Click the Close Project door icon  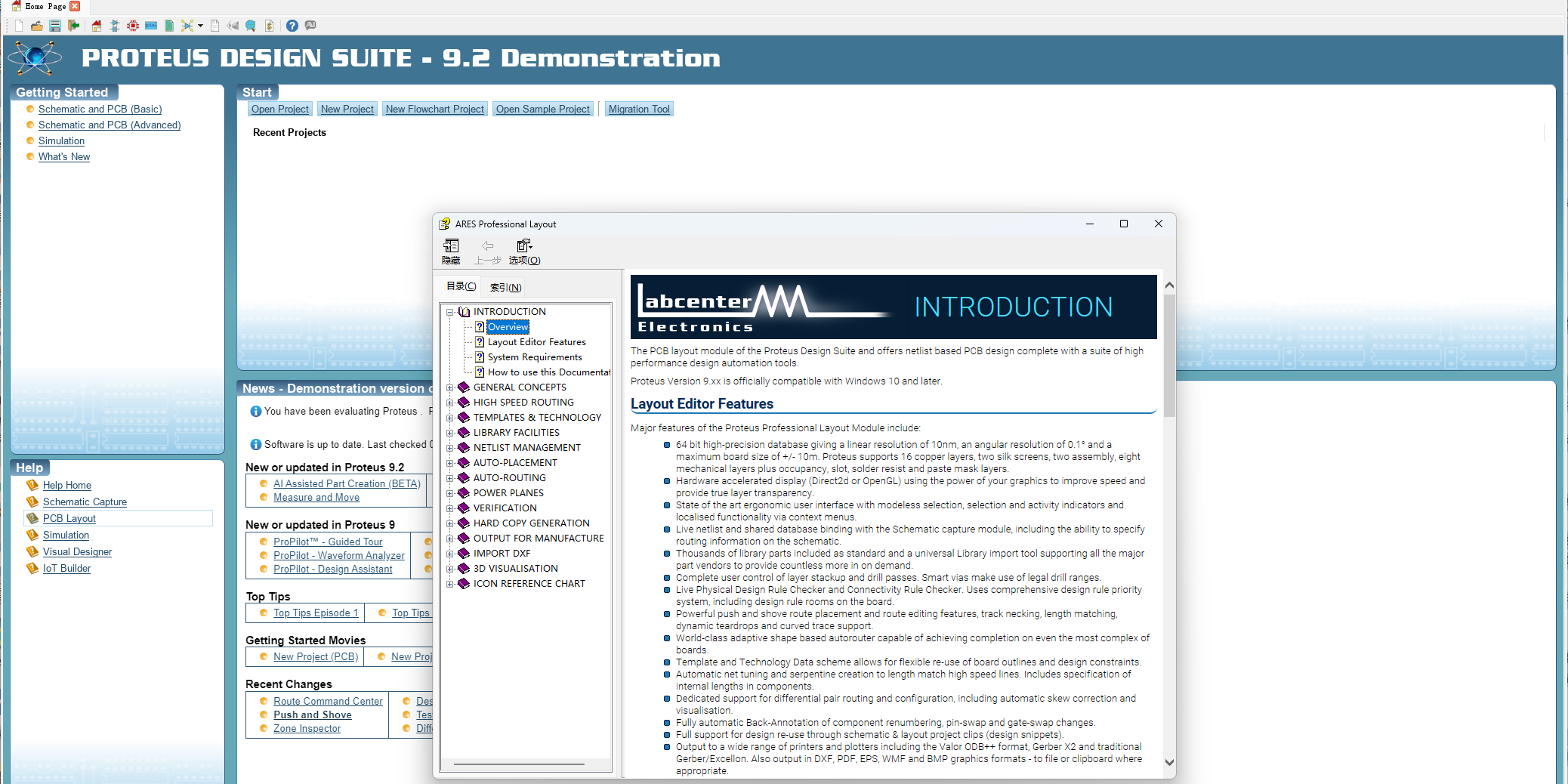[x=73, y=26]
